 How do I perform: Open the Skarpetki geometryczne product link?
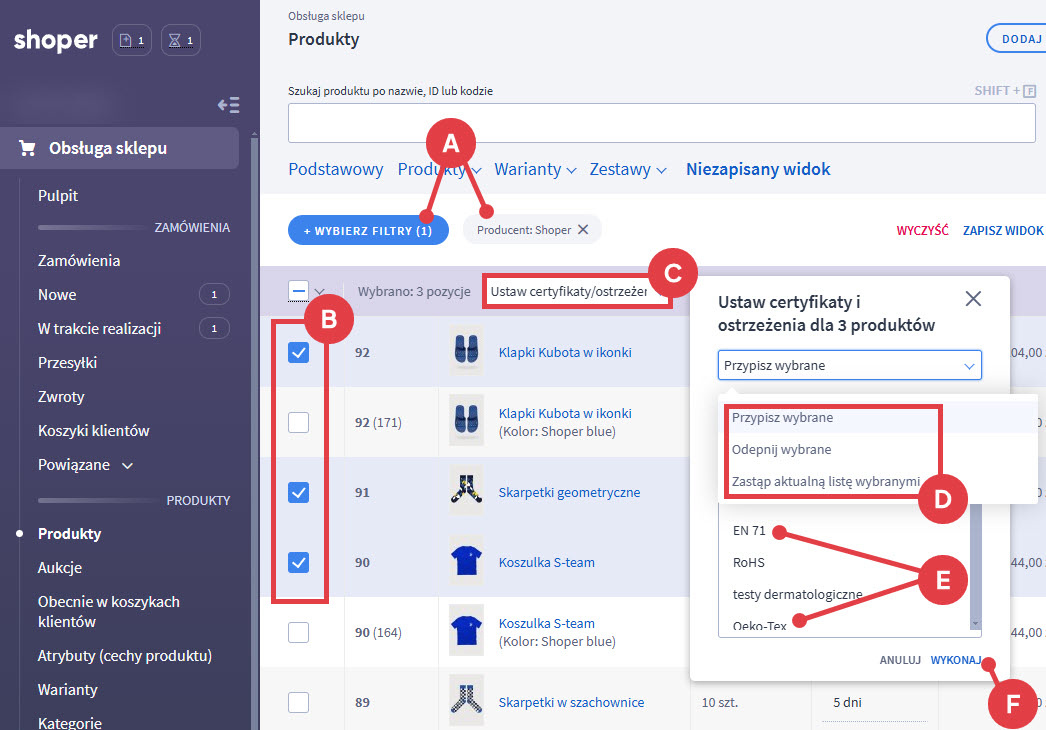(569, 492)
